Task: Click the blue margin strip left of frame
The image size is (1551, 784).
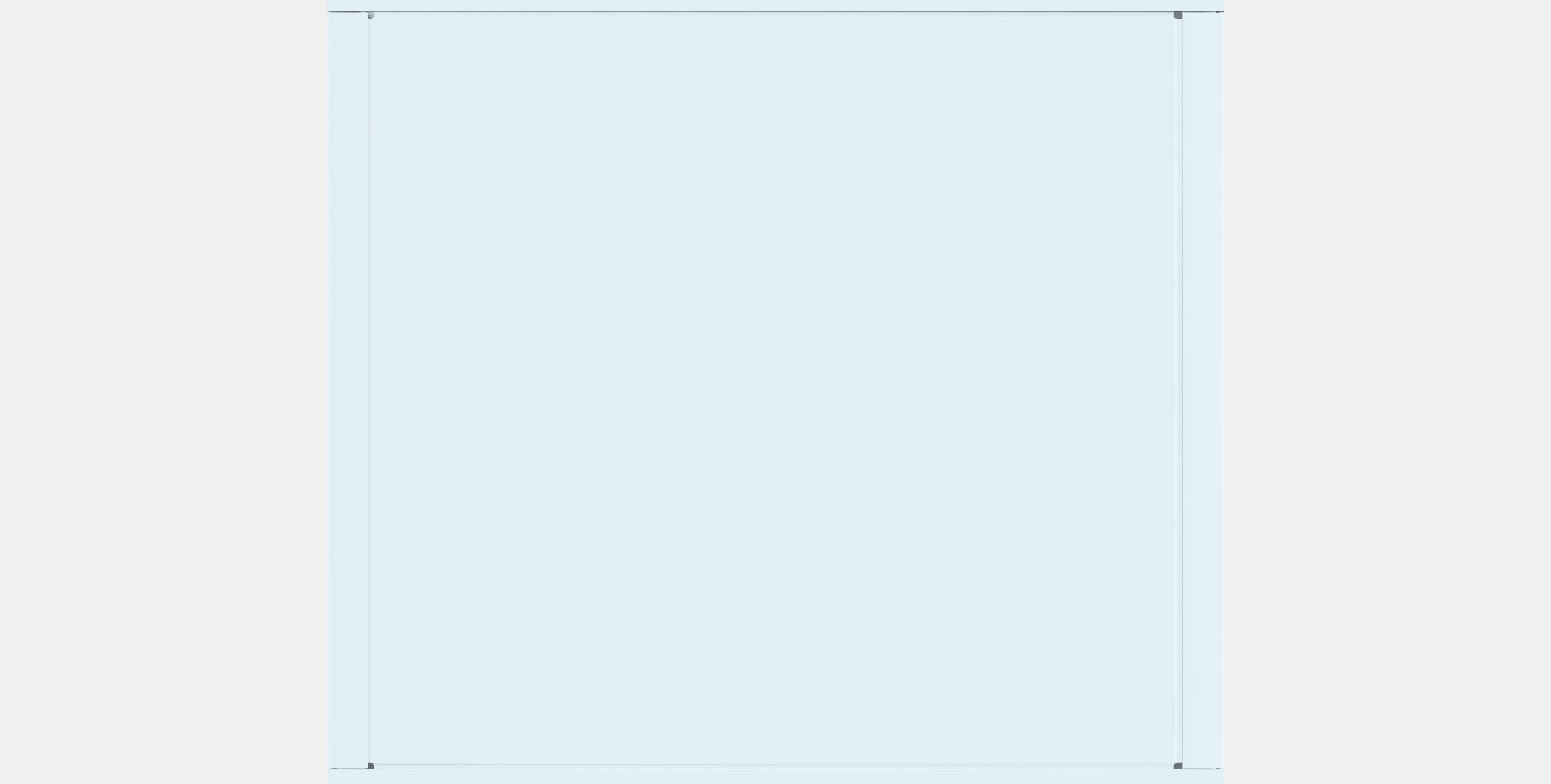Action: click(x=348, y=390)
